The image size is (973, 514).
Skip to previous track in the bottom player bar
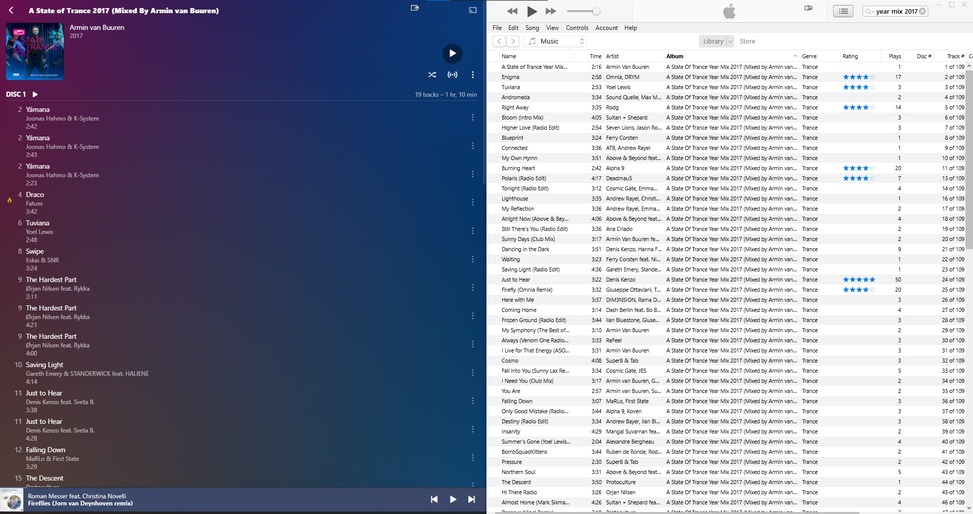tap(434, 499)
